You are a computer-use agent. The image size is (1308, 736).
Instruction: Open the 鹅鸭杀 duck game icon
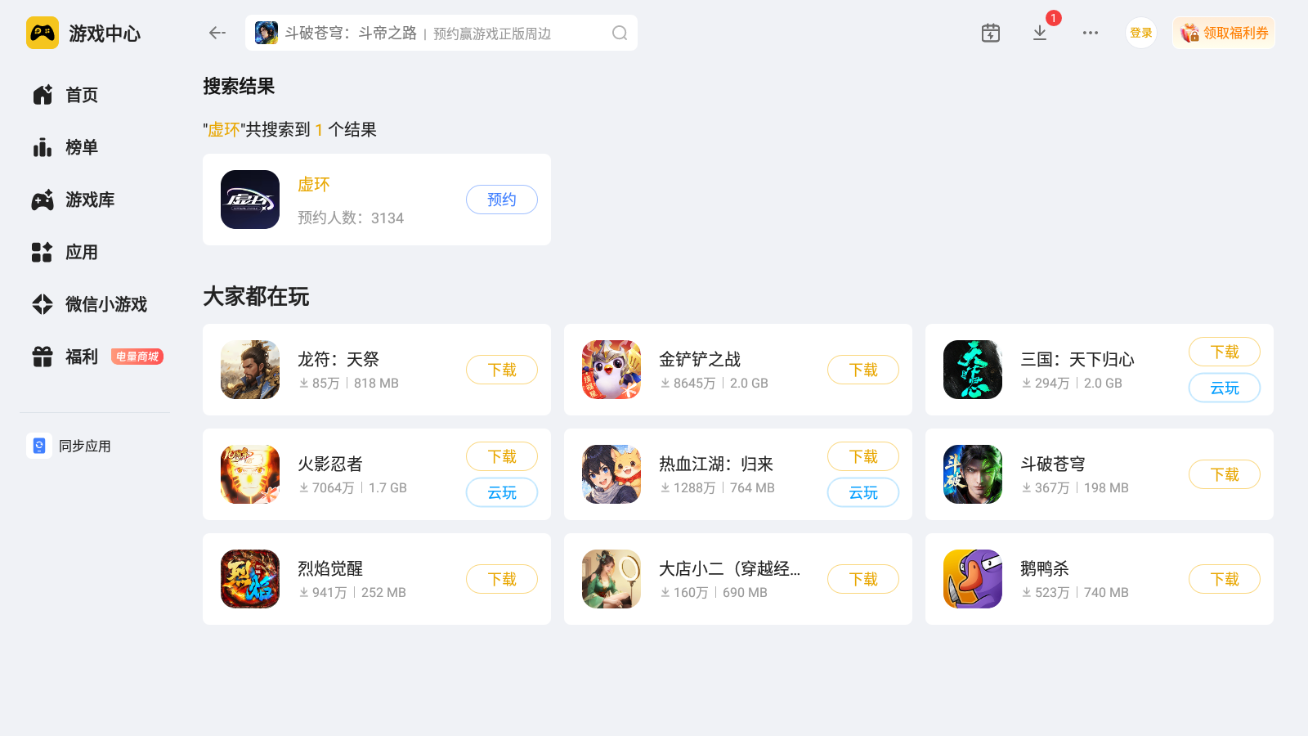point(972,579)
